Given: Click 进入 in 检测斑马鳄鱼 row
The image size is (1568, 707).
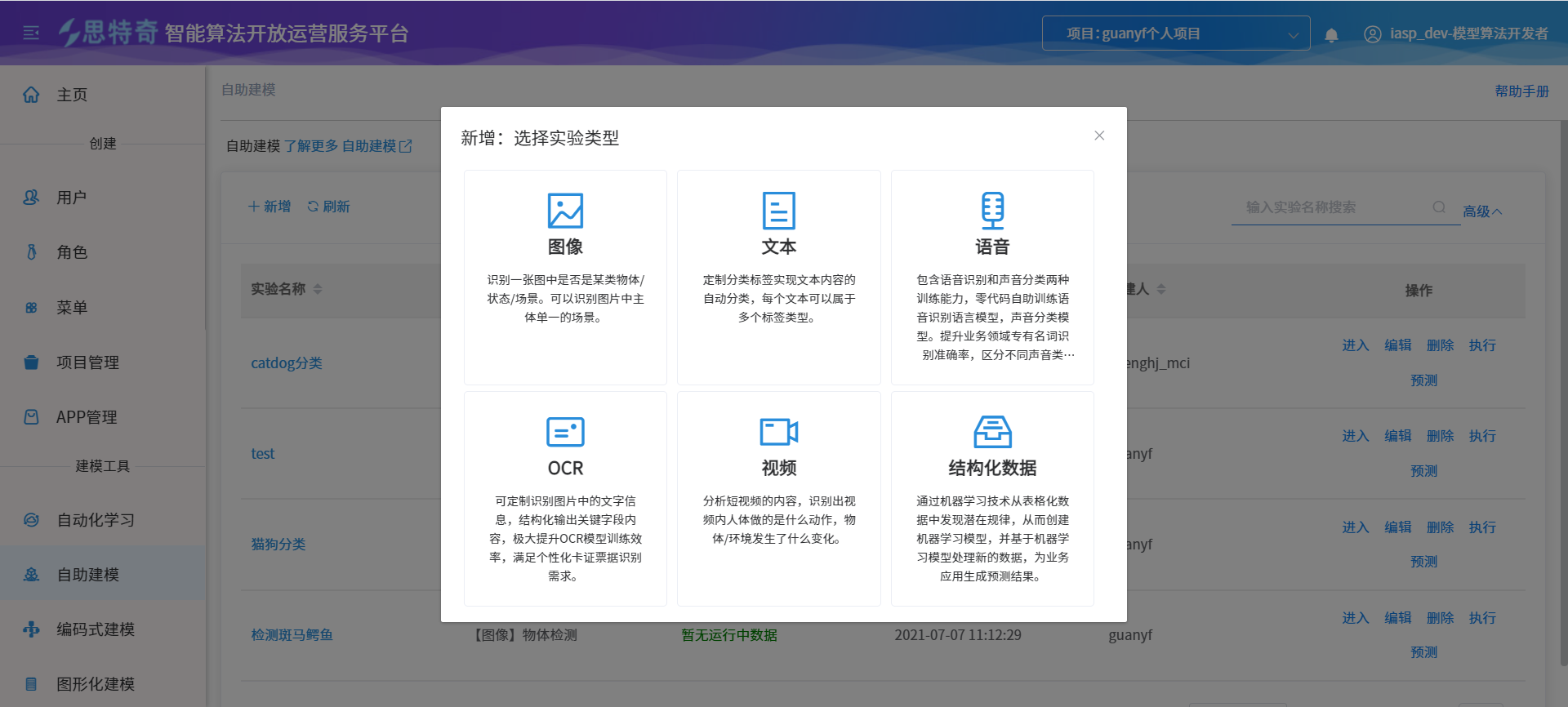Looking at the screenshot, I should coord(1356,618).
